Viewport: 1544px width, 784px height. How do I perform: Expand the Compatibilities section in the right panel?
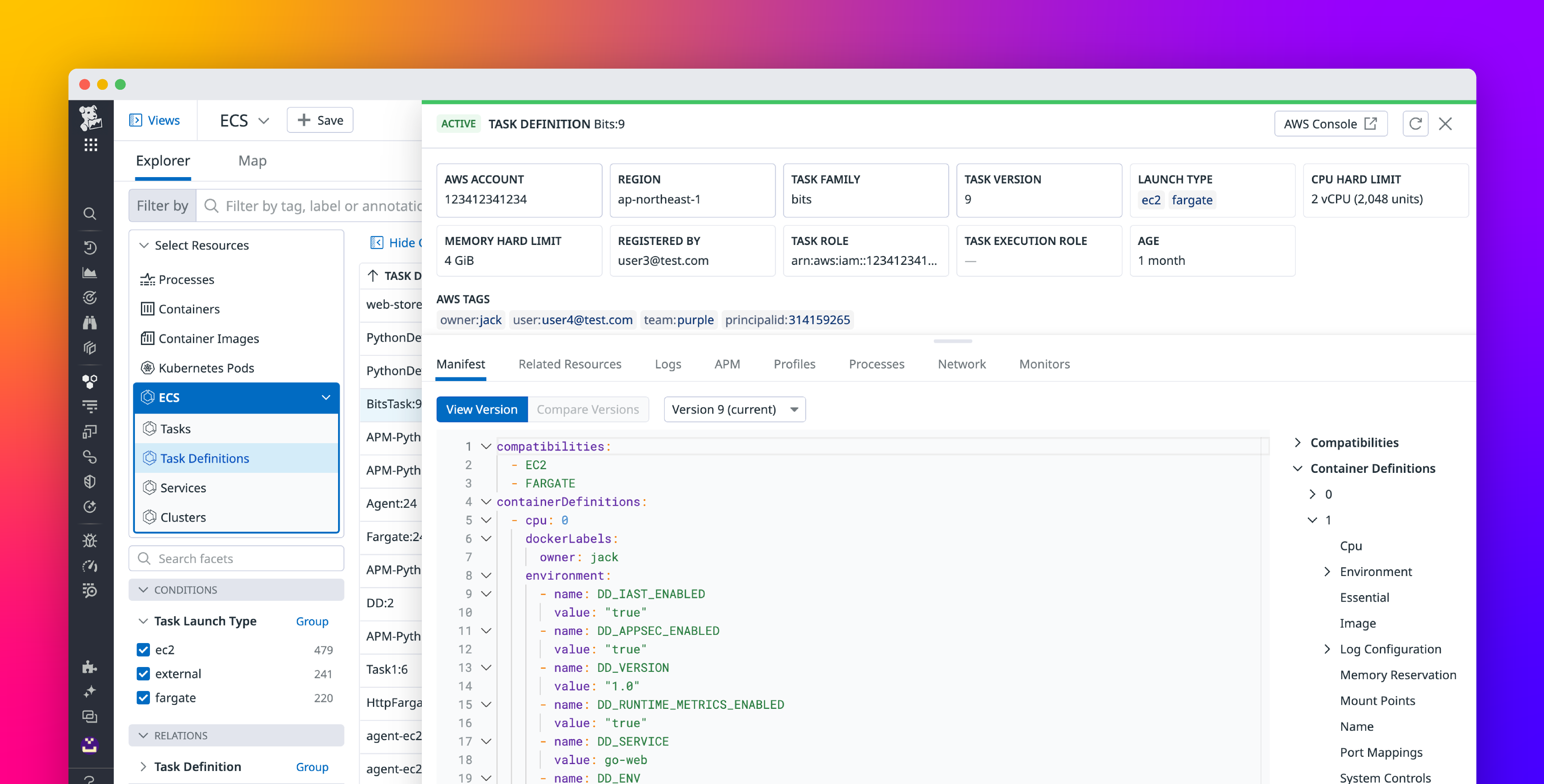point(1298,442)
